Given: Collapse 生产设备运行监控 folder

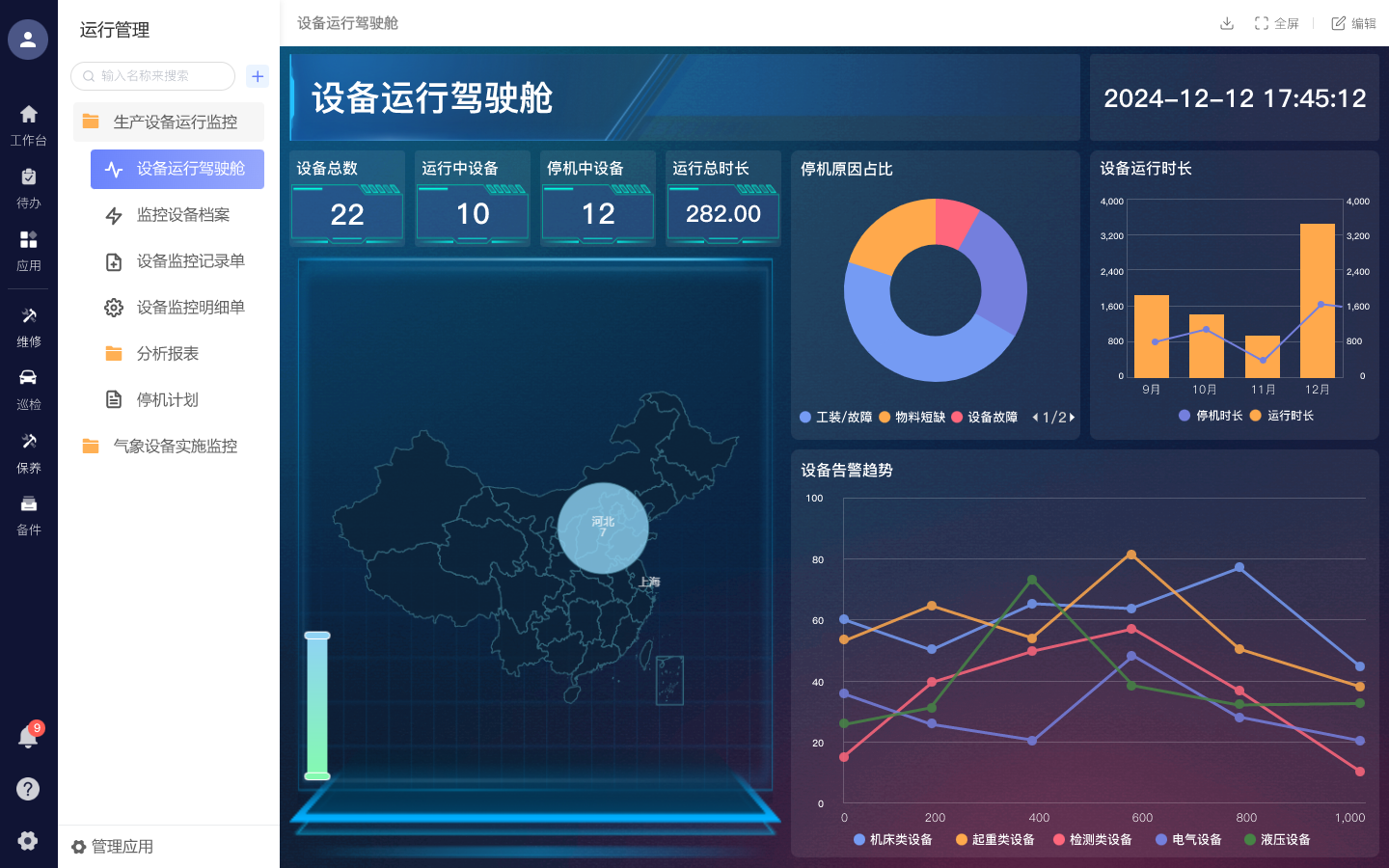Looking at the screenshot, I should pyautogui.click(x=169, y=122).
